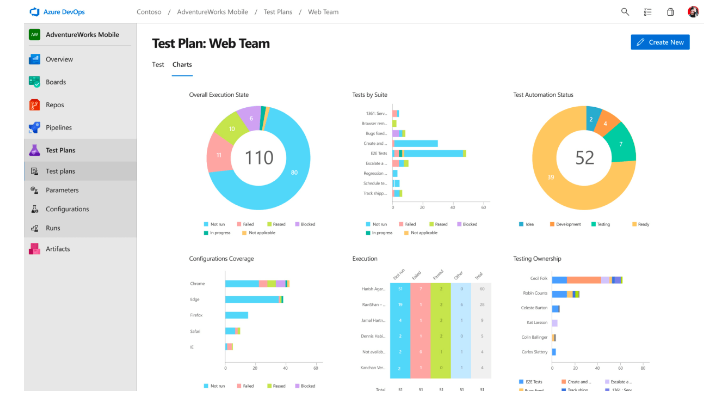721x411 pixels.
Task: Click the Artifacts sidebar icon
Action: coord(34,249)
